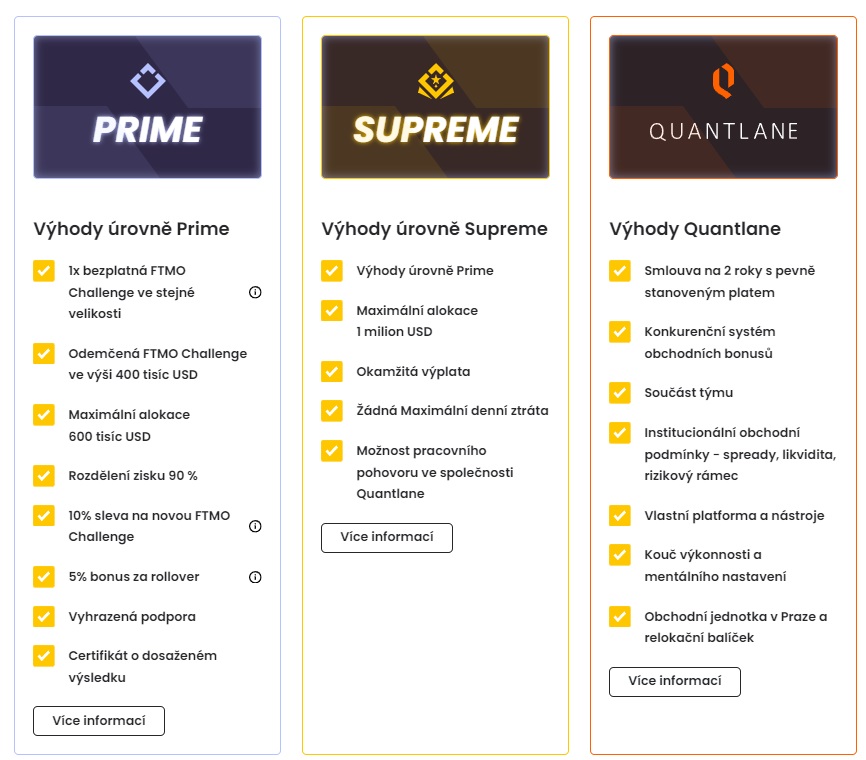This screenshot has height=760, width=866.
Task: Click the Výhody úrovně Supreme heading
Action: point(435,229)
